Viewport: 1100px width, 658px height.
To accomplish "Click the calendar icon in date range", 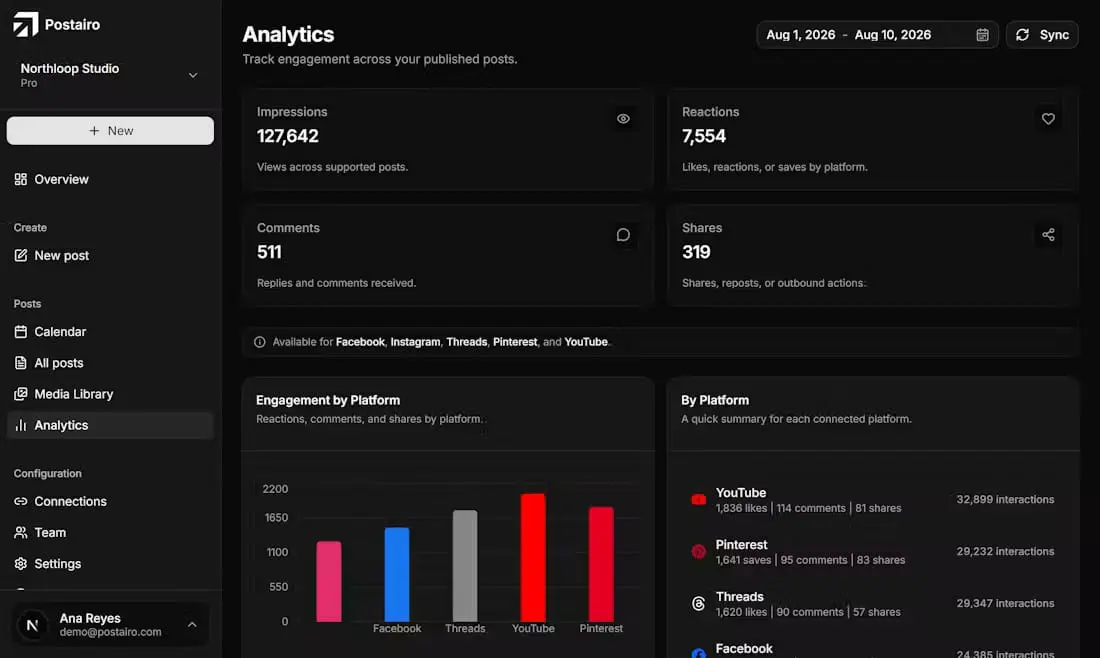I will pyautogui.click(x=982, y=35).
